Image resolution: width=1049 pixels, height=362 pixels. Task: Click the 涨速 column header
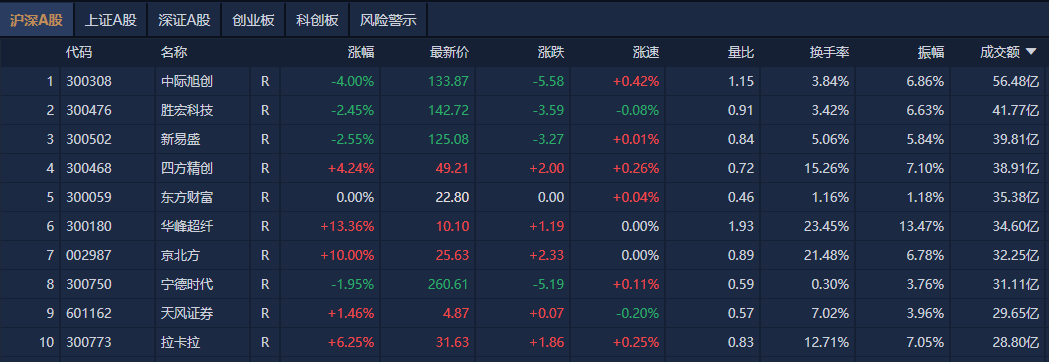point(646,52)
